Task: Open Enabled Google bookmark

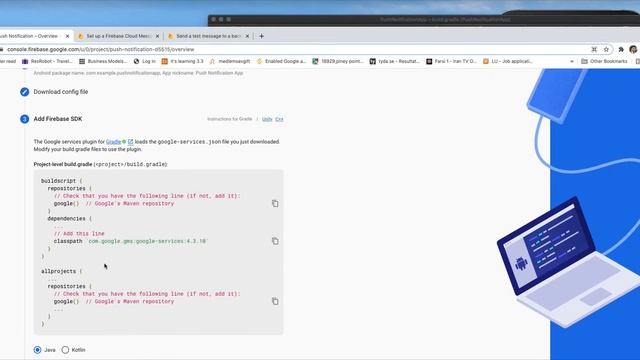Action: click(x=281, y=61)
